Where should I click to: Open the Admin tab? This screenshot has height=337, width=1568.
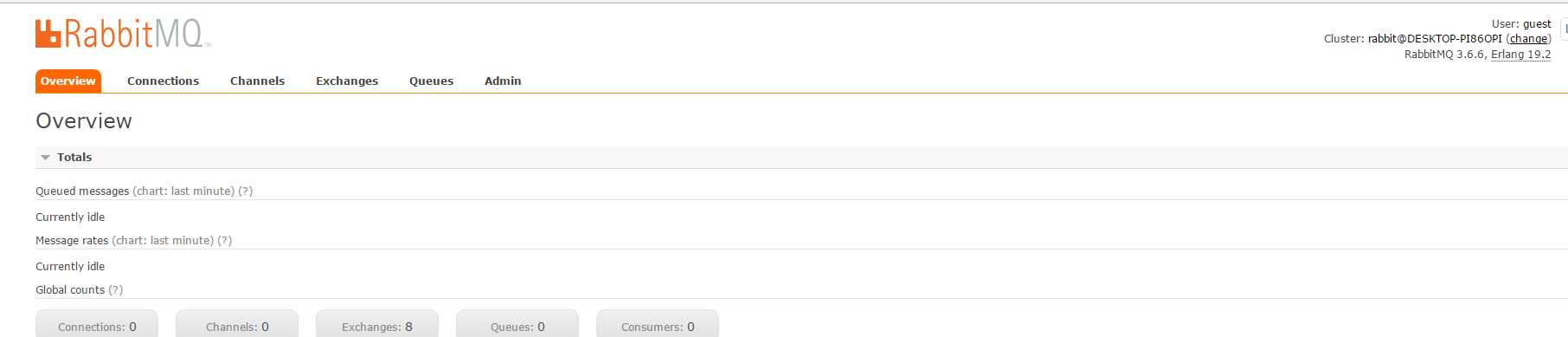click(x=503, y=81)
